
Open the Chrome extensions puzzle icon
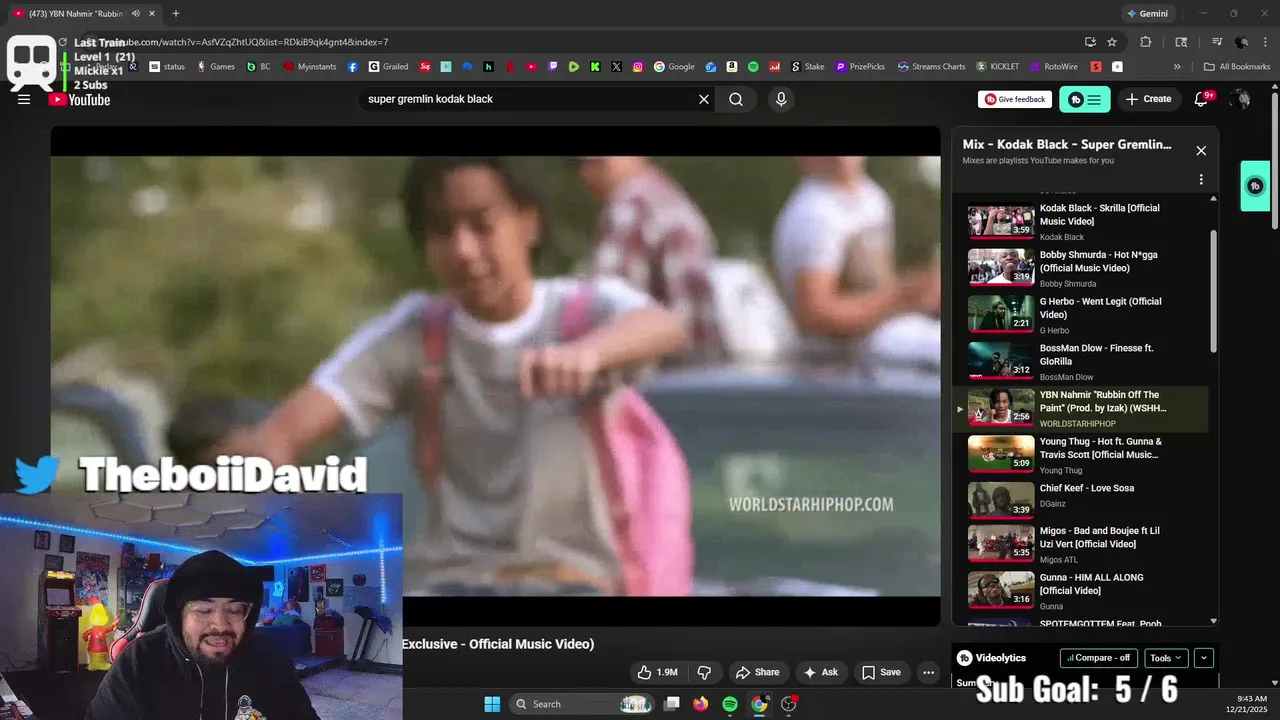coord(1146,42)
